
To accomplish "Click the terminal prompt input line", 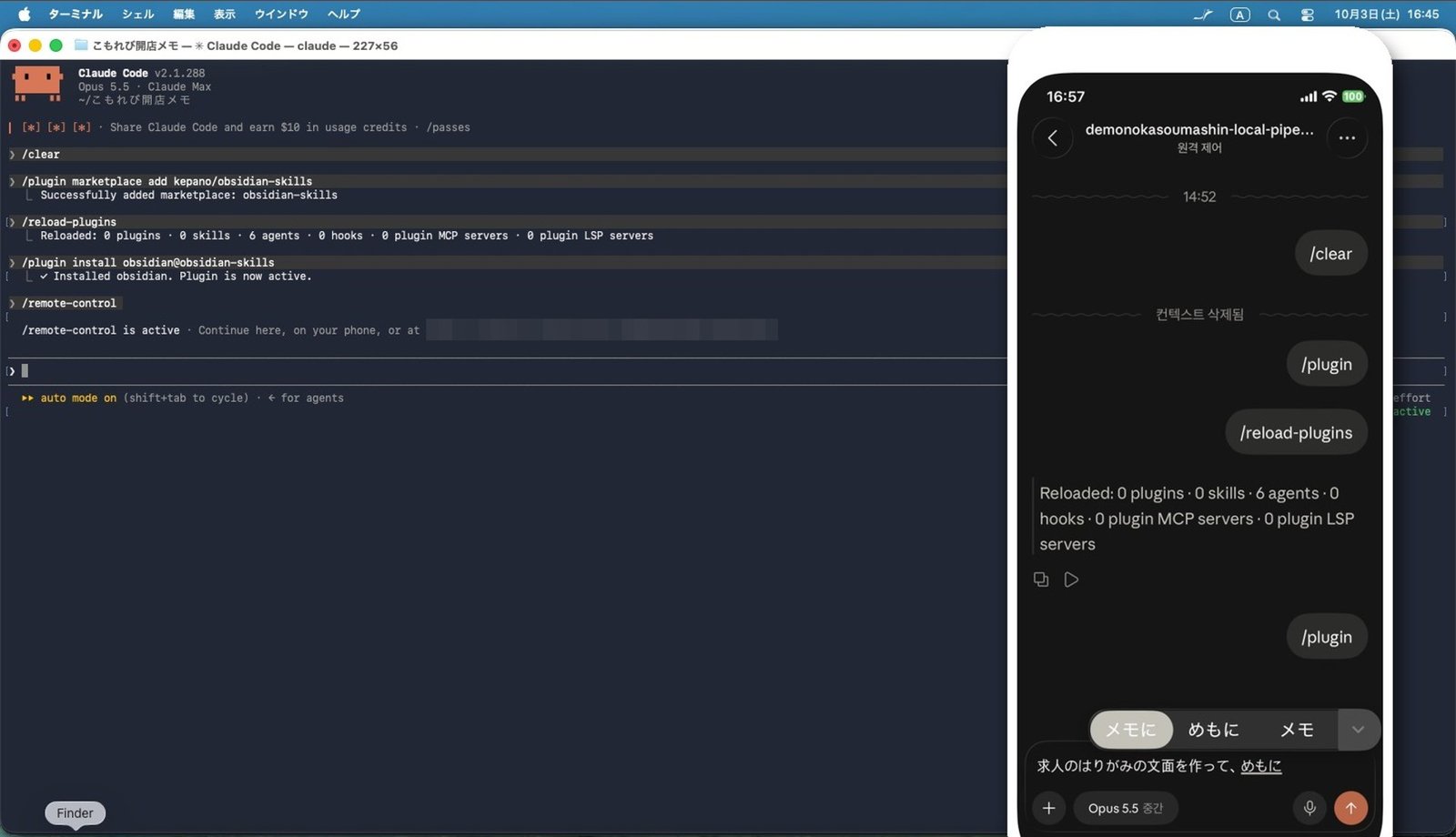I will [x=505, y=370].
